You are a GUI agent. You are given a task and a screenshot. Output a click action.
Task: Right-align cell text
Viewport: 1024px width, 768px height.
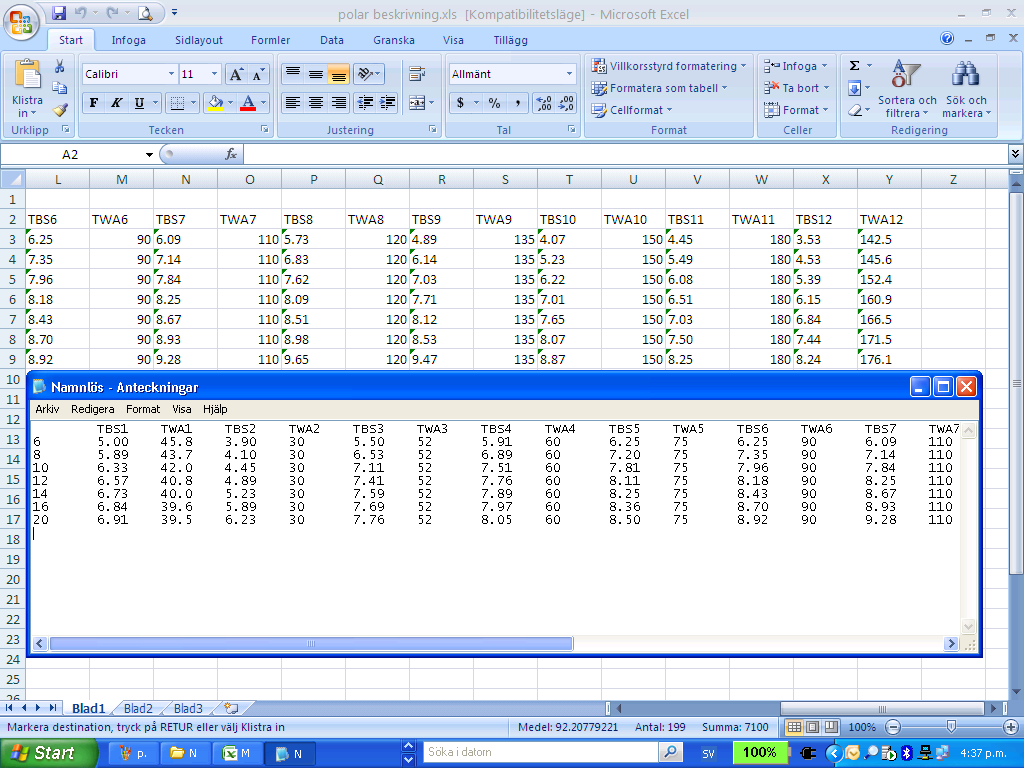click(338, 103)
